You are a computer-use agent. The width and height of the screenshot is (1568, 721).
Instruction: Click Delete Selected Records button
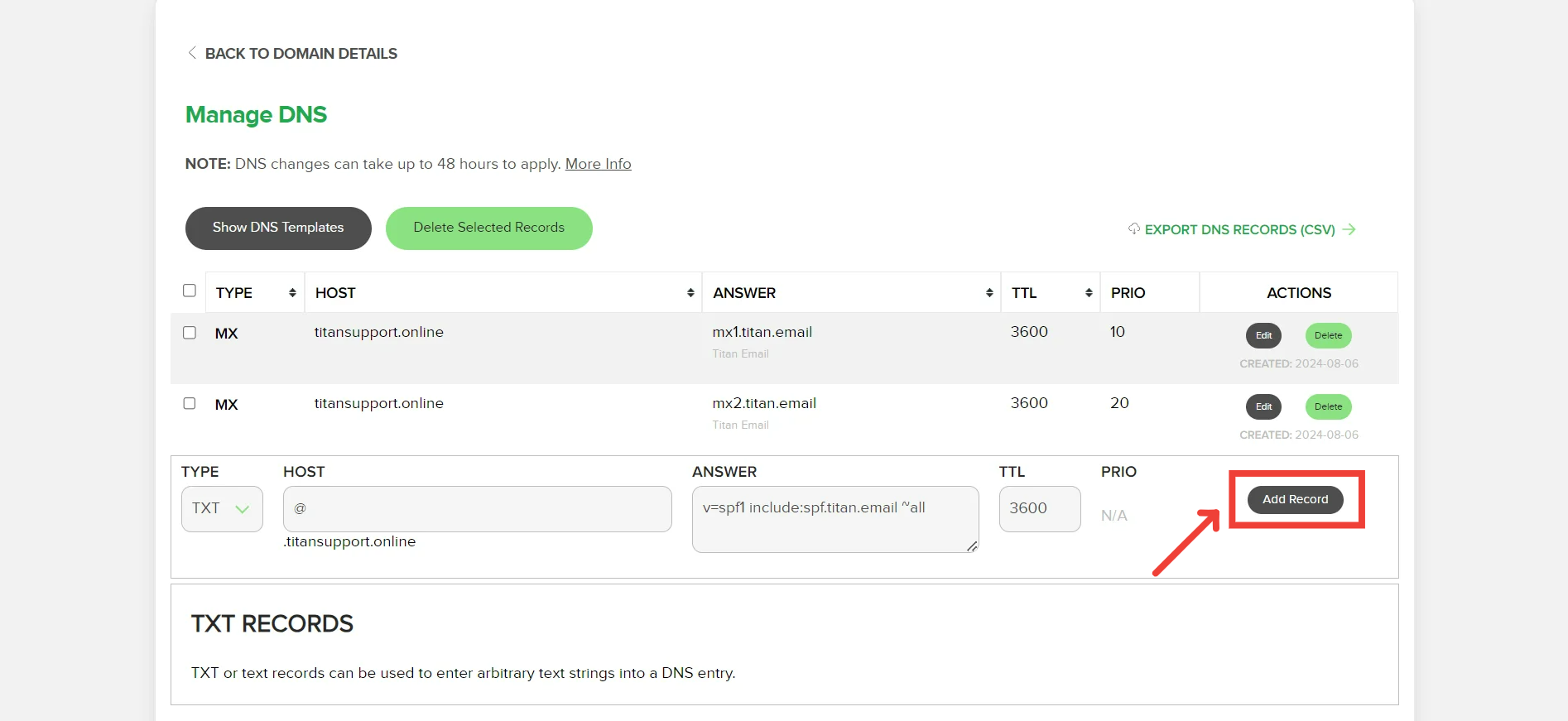[489, 228]
